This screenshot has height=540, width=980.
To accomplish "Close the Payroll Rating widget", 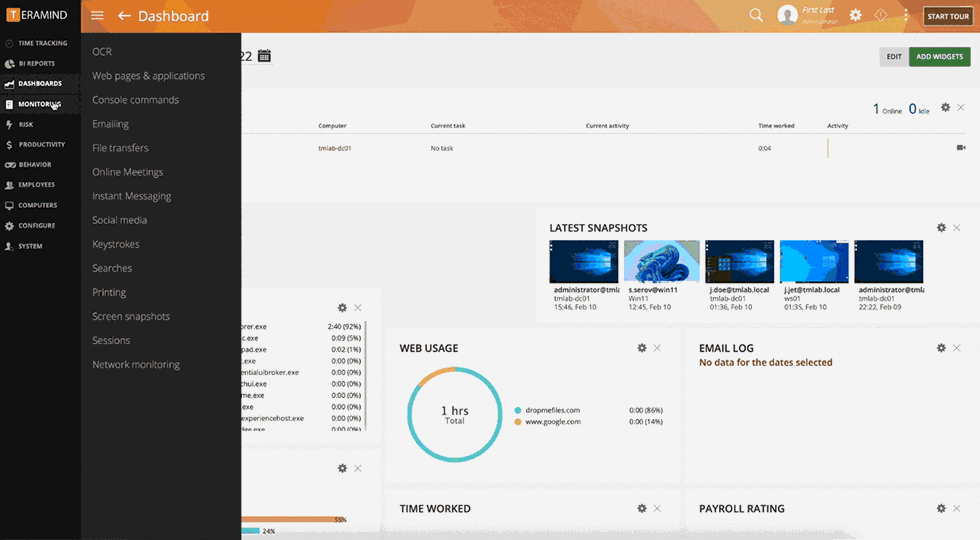I will coord(957,508).
